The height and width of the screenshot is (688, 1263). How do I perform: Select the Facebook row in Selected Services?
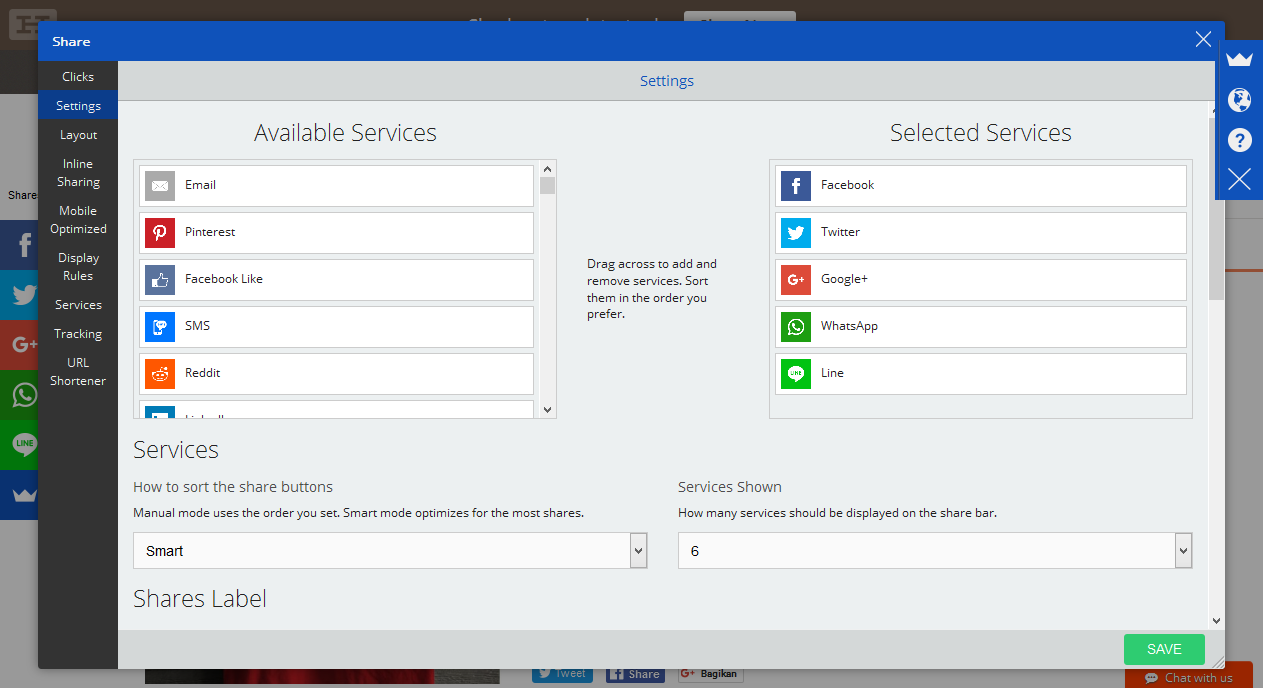pyautogui.click(x=981, y=186)
